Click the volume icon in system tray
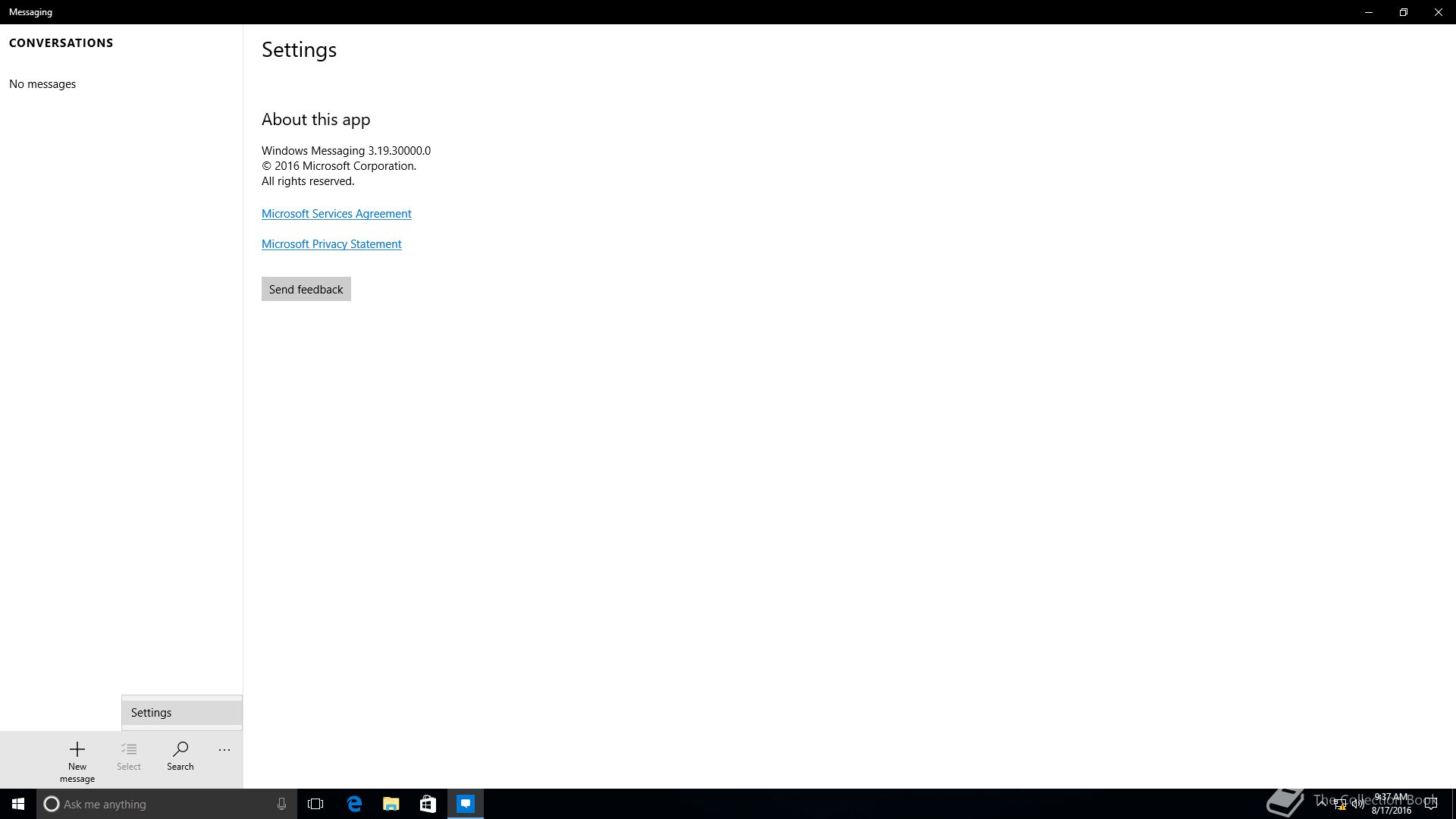Image resolution: width=1456 pixels, height=819 pixels. click(x=1358, y=804)
